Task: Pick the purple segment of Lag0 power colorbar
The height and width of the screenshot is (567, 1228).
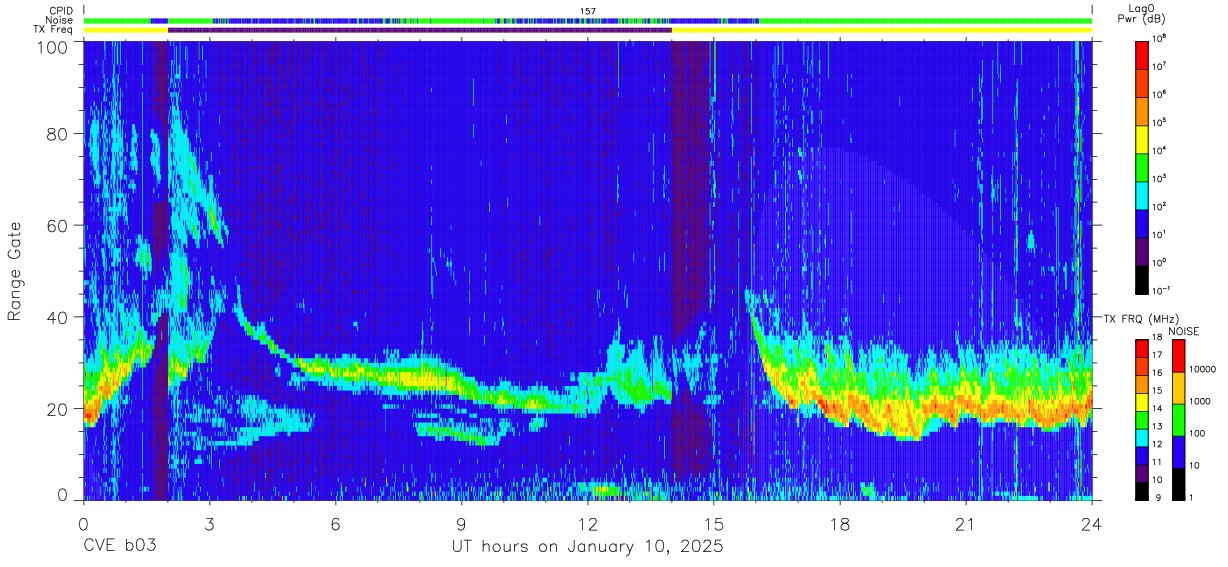Action: point(1143,252)
